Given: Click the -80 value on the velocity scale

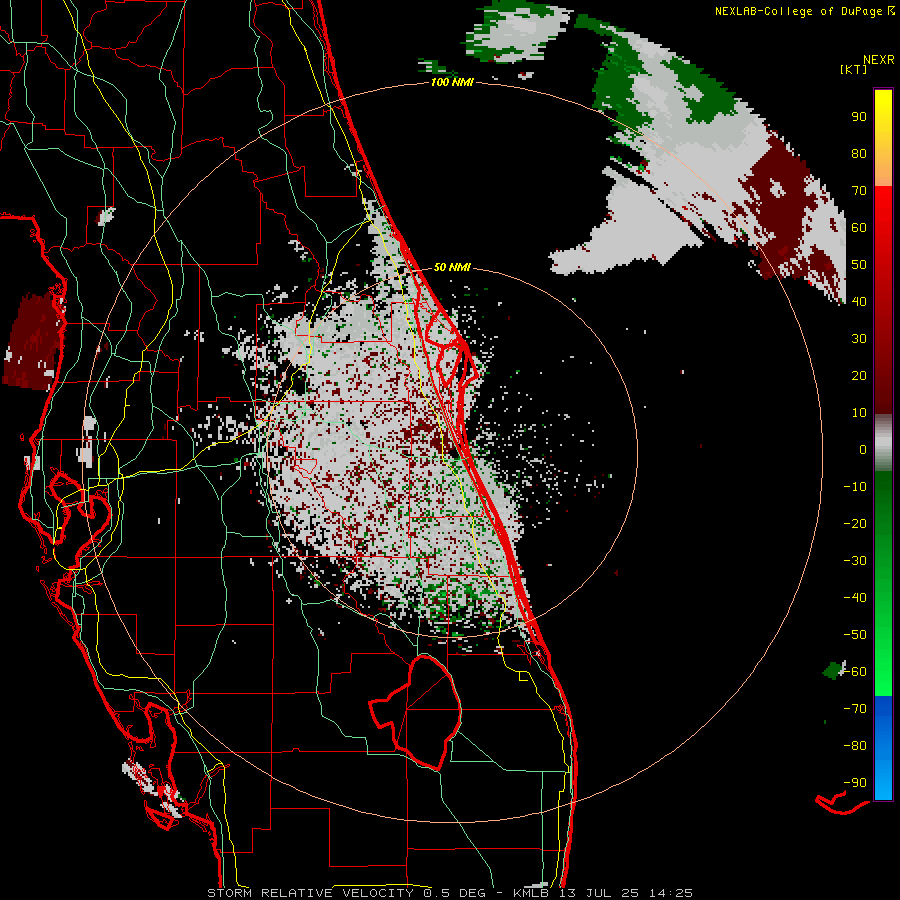Looking at the screenshot, I should (x=855, y=746).
